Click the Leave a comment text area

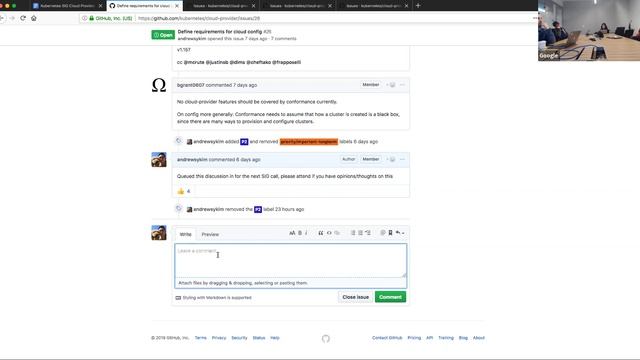click(291, 261)
